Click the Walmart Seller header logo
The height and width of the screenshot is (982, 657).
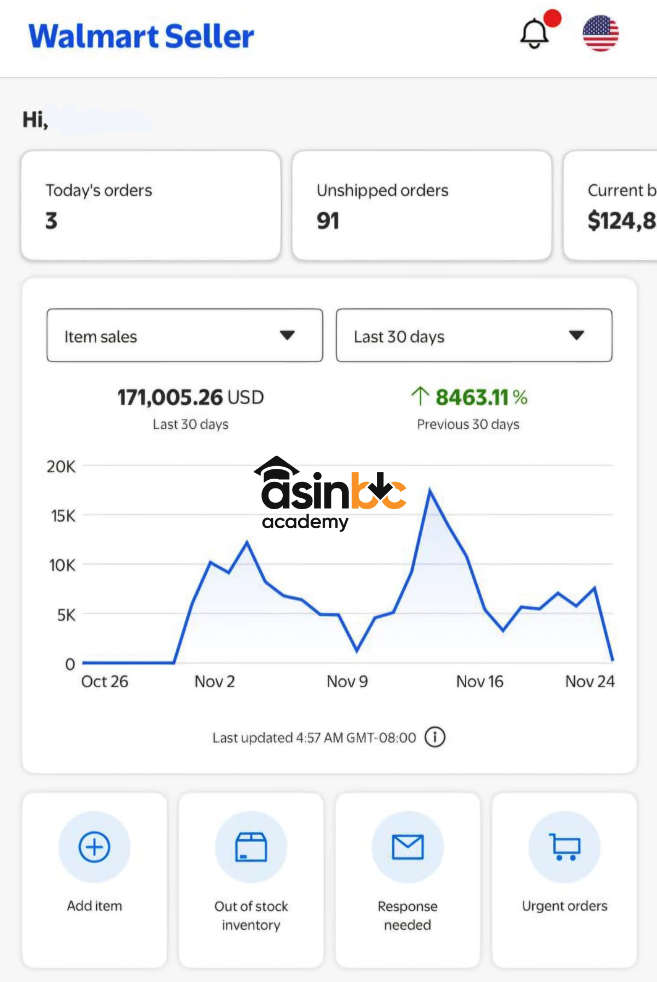141,36
